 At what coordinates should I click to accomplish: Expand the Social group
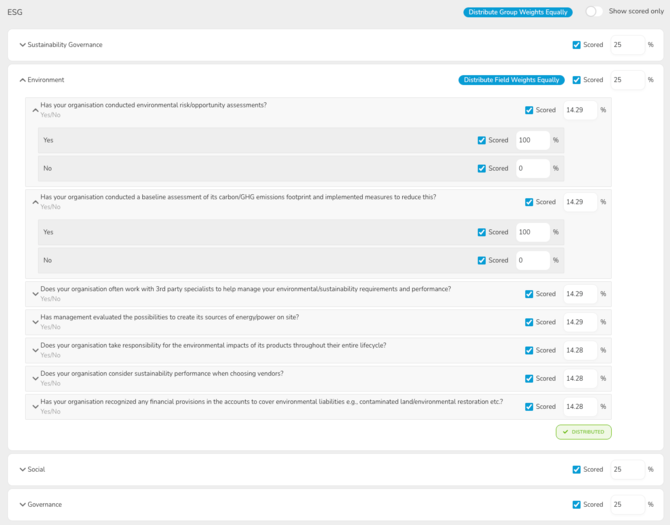pos(22,469)
